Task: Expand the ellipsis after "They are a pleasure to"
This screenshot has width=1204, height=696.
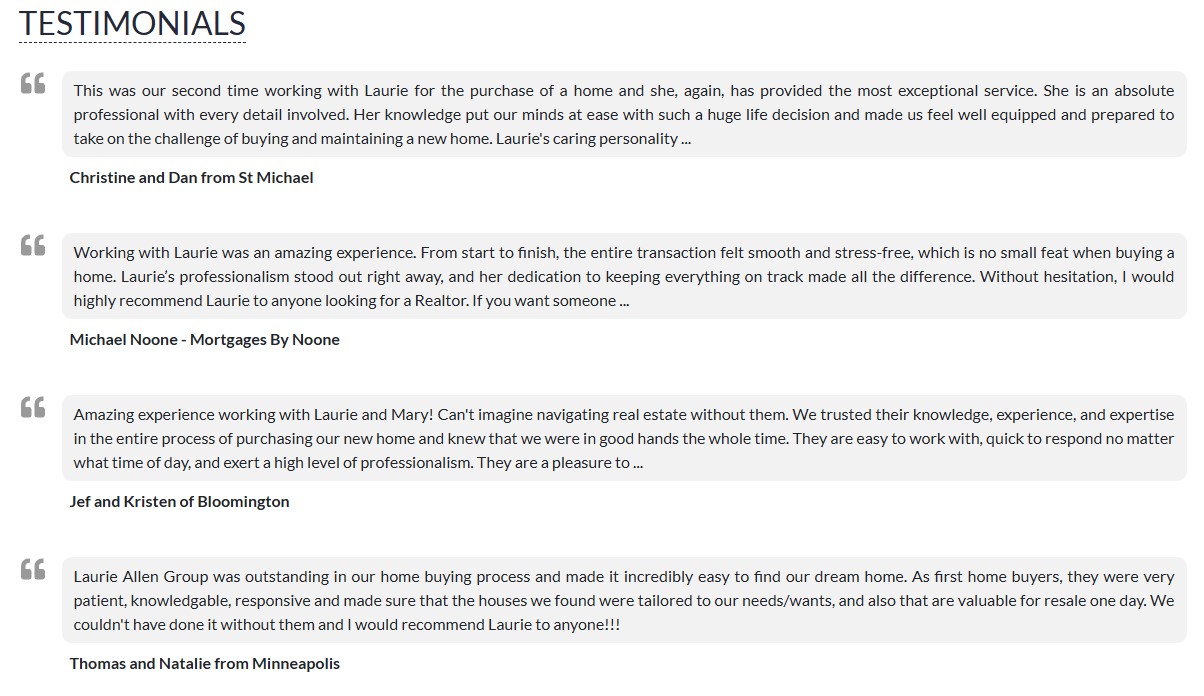Action: coord(638,463)
